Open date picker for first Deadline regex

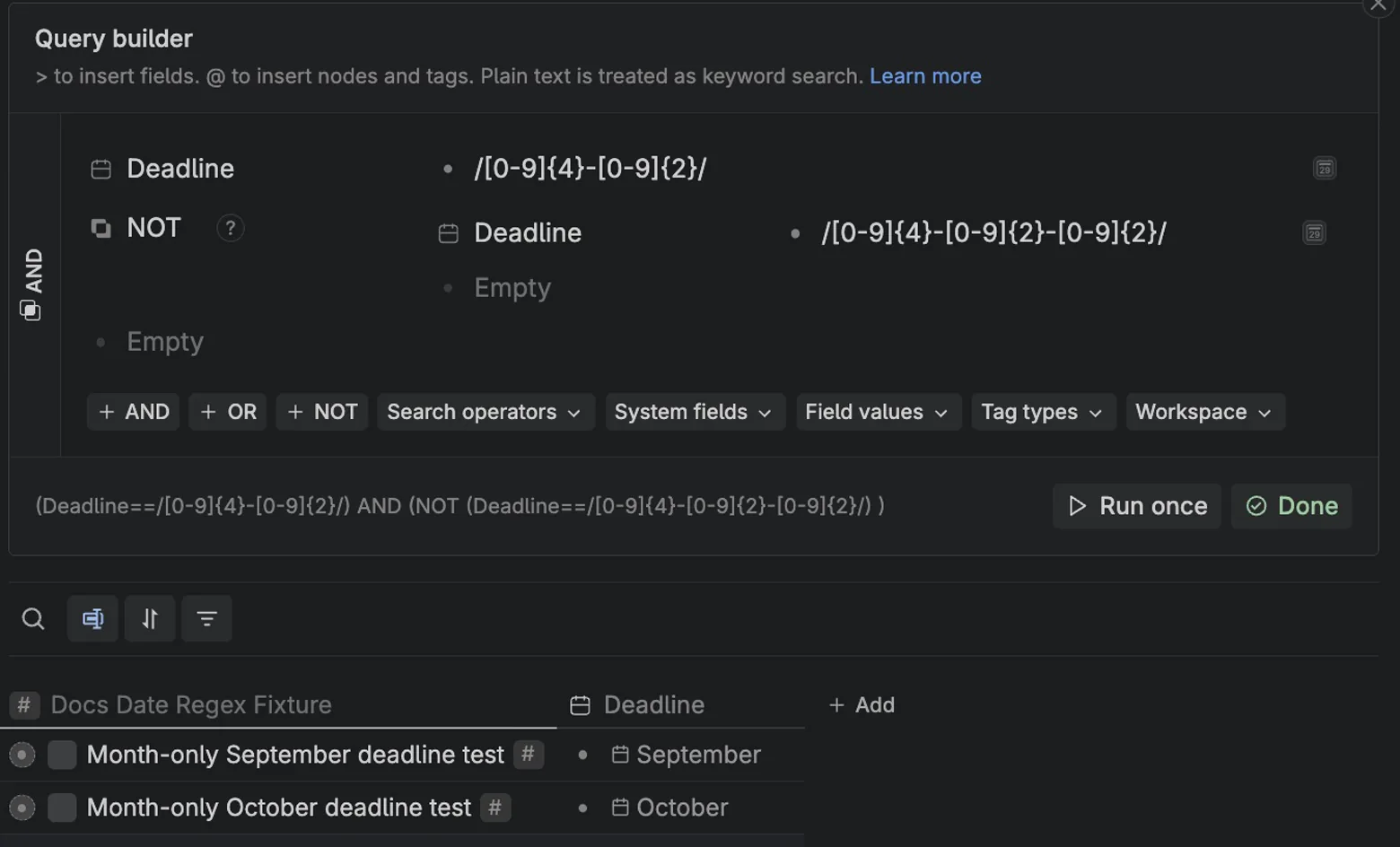tap(1325, 169)
